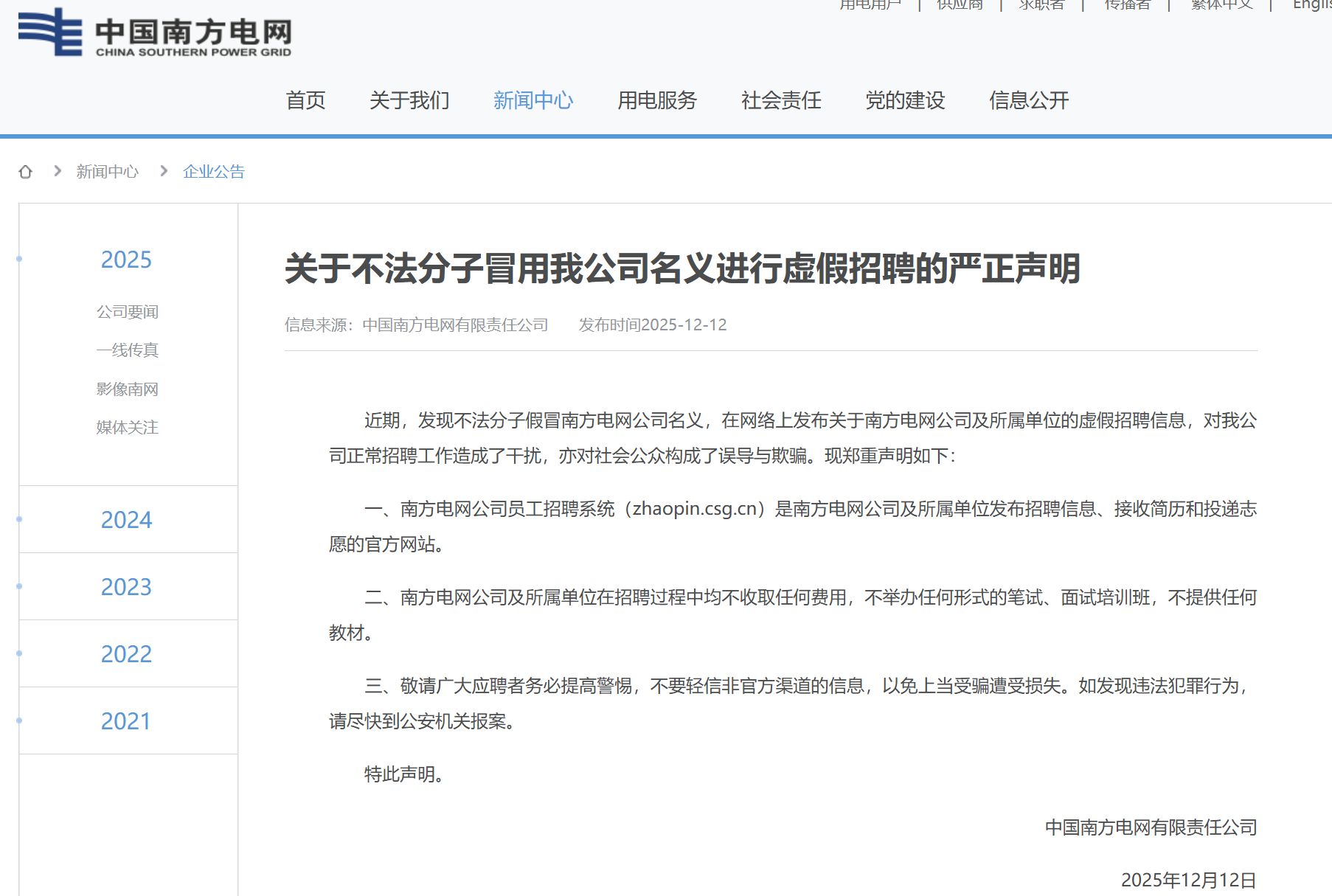Screen dimensions: 1332x896
Task: Expand the 2021 year section
Action: click(x=126, y=721)
